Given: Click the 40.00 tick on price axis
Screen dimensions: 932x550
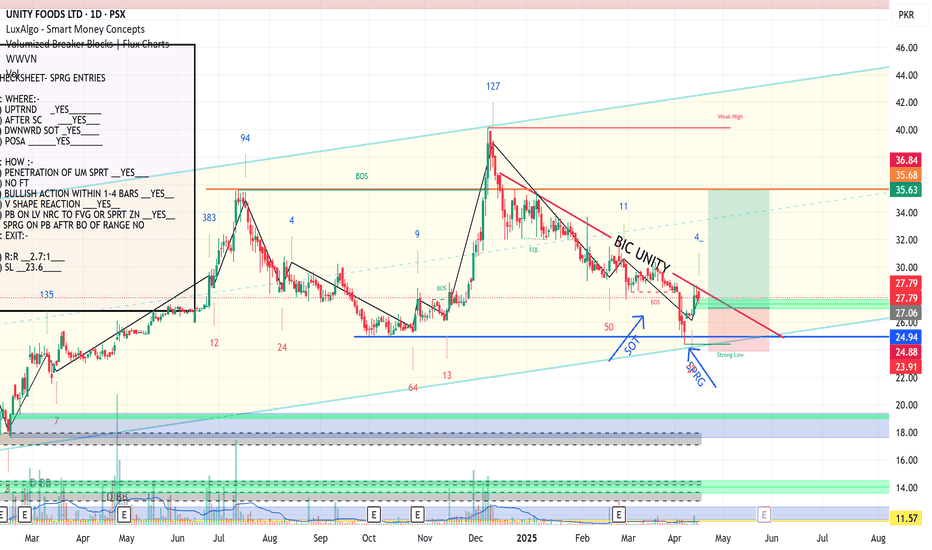Looking at the screenshot, I should click(x=906, y=130).
